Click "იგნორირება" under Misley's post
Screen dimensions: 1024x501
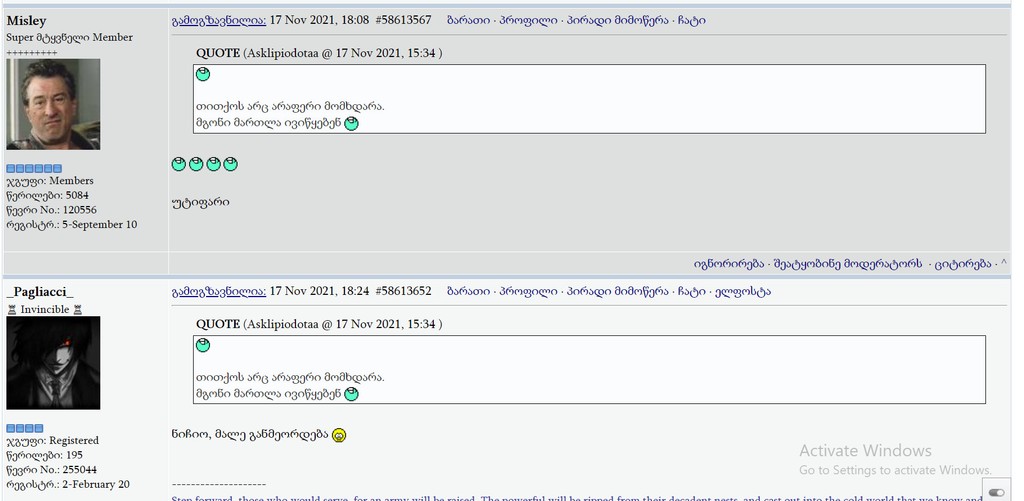pos(729,264)
